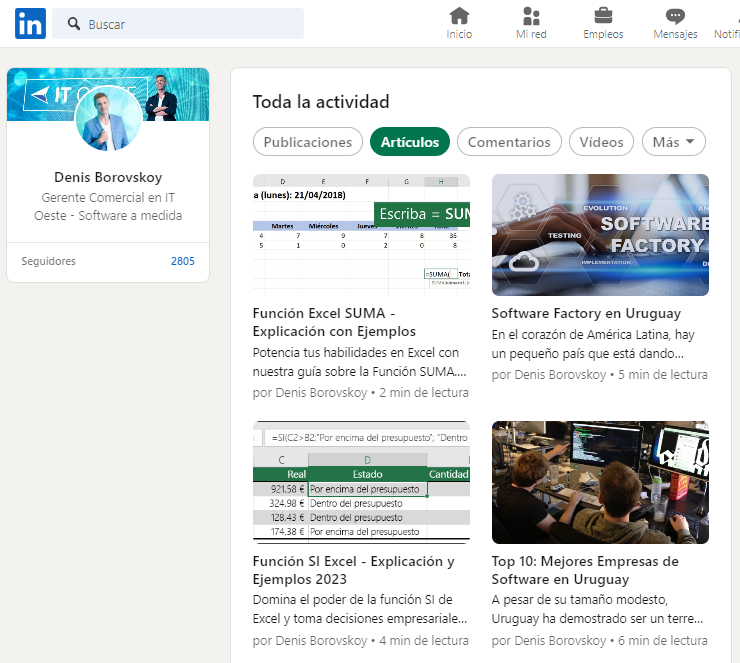Viewport: 740px width, 663px height.
Task: Open the Software Factory article image
Action: coord(600,235)
